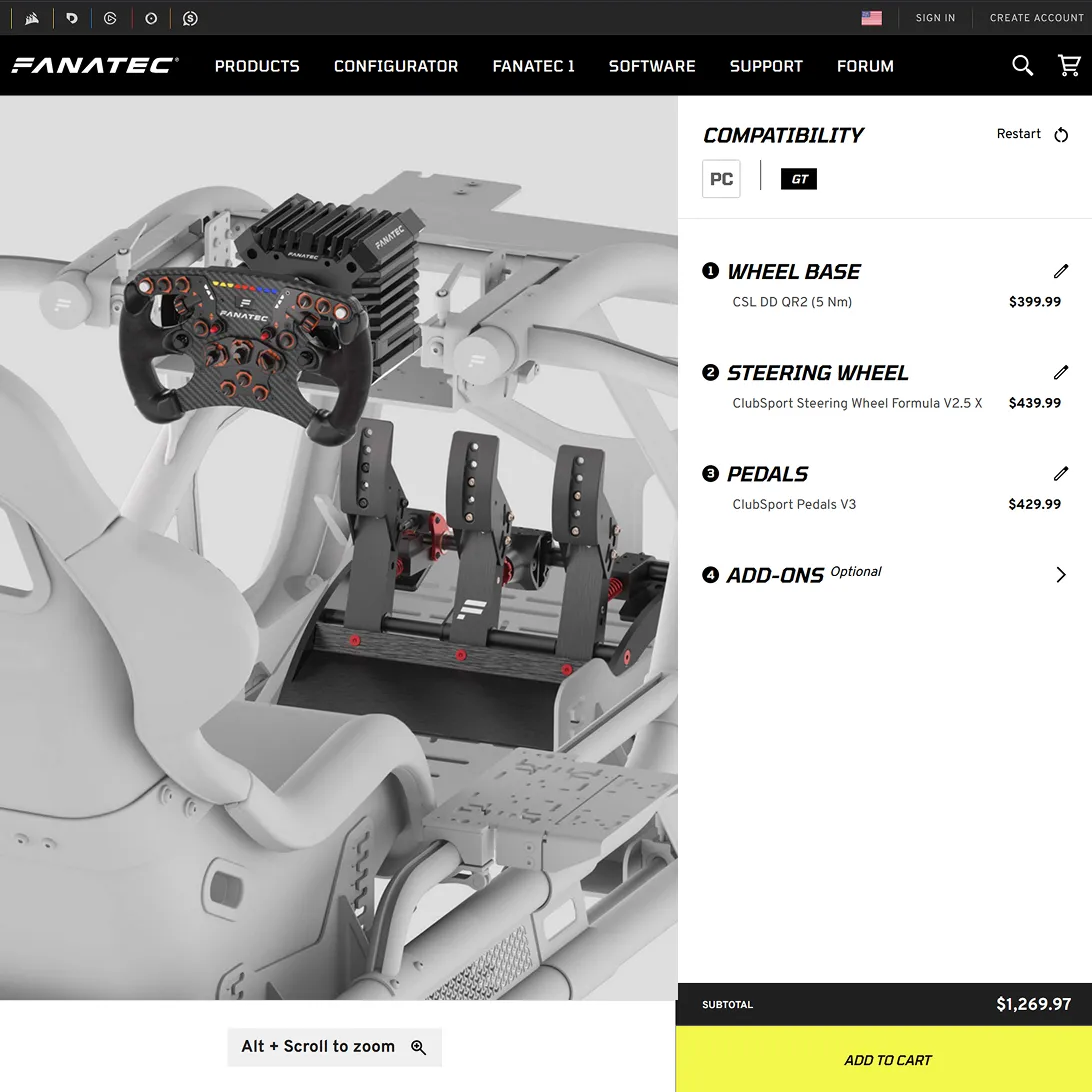
Task: Open the Support menu item
Action: click(x=766, y=66)
